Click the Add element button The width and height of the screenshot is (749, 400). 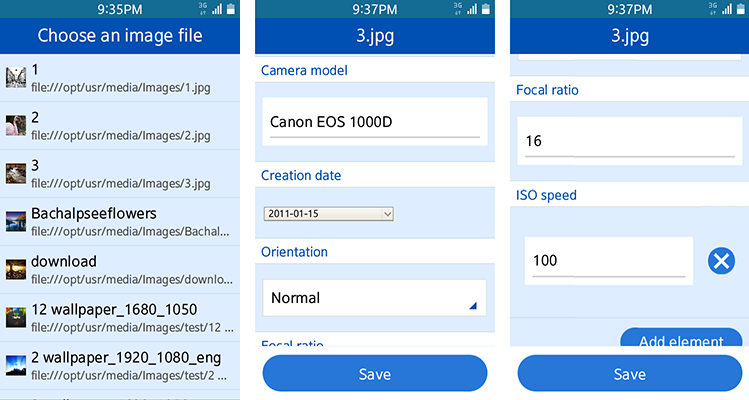pyautogui.click(x=680, y=340)
